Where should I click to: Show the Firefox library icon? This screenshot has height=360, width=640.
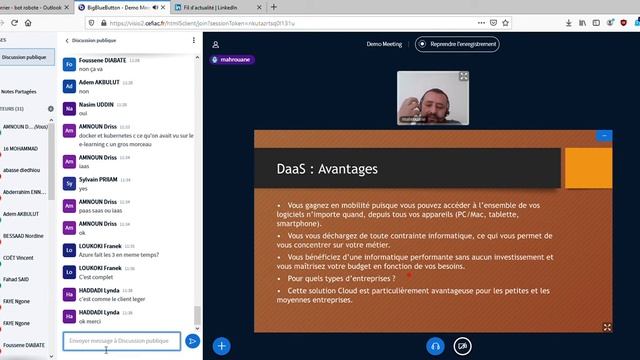point(582,23)
